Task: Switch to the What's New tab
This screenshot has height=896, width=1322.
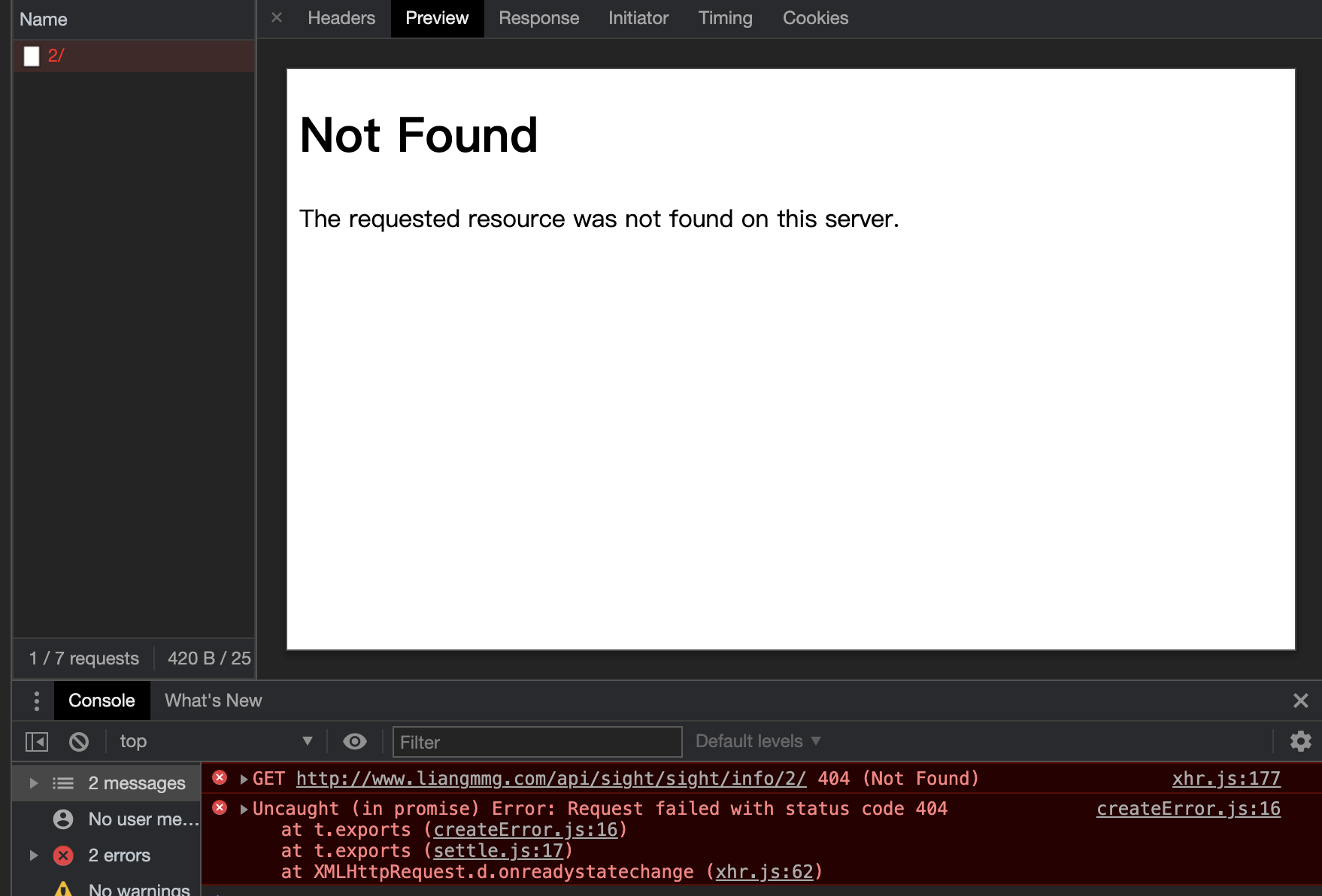Action: pos(214,701)
